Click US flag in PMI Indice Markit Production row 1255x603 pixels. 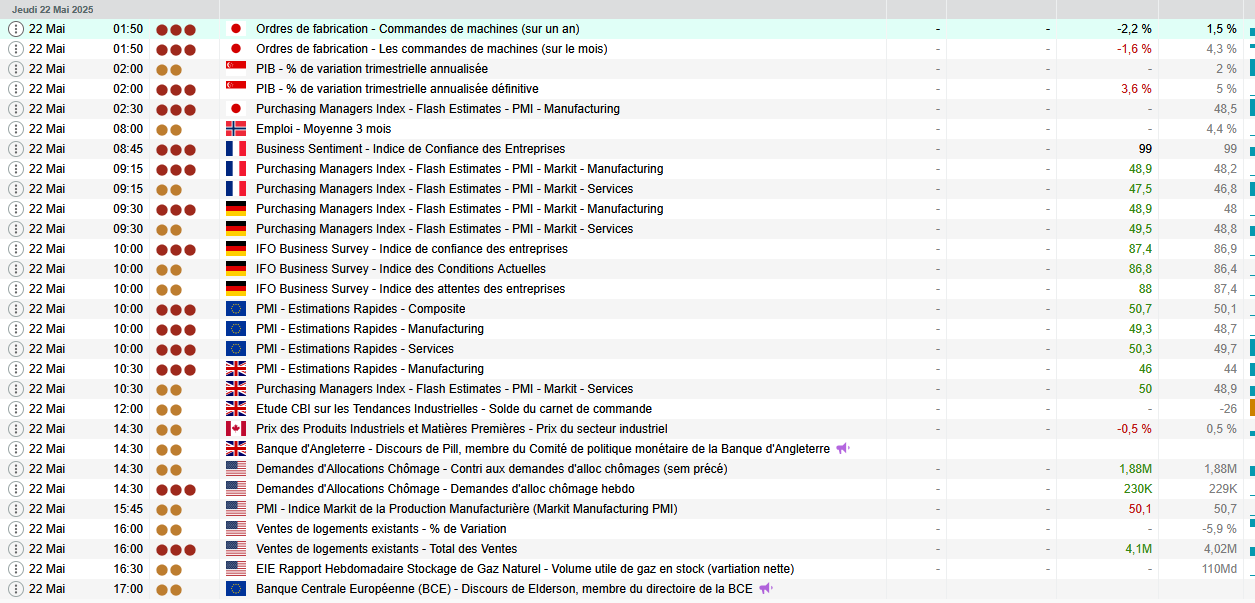click(236, 509)
